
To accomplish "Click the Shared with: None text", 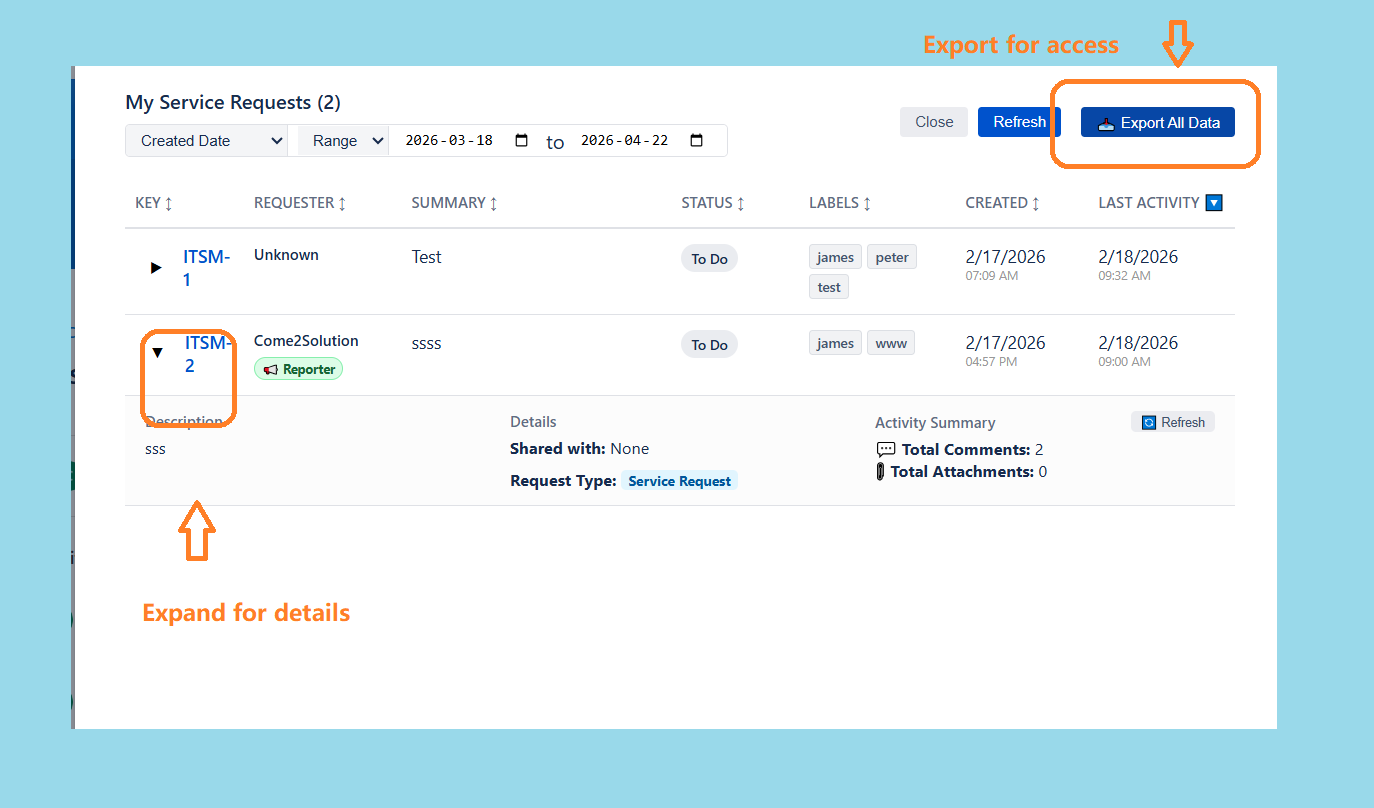I will [579, 449].
